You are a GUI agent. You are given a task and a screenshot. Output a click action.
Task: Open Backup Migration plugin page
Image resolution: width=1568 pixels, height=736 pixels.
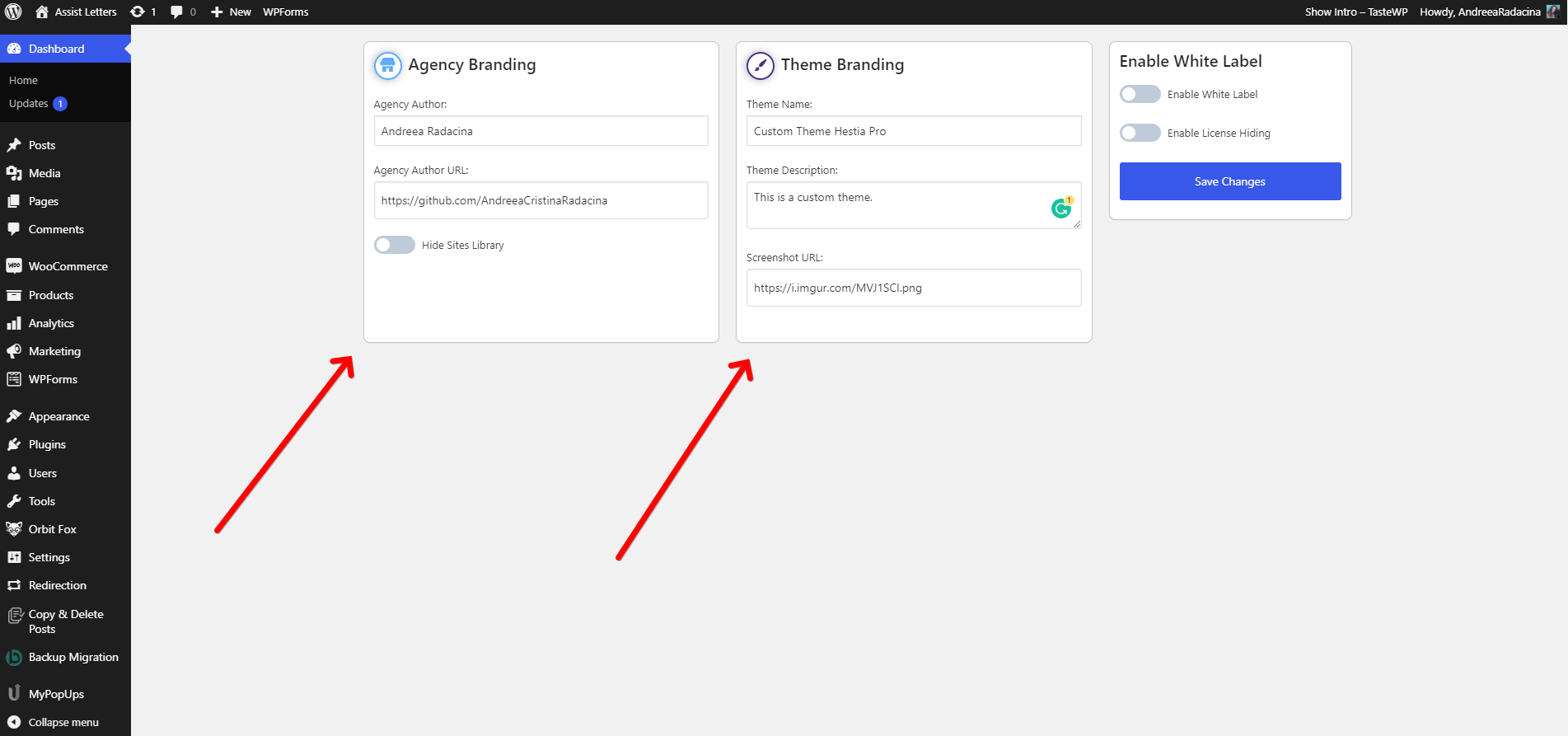73,657
